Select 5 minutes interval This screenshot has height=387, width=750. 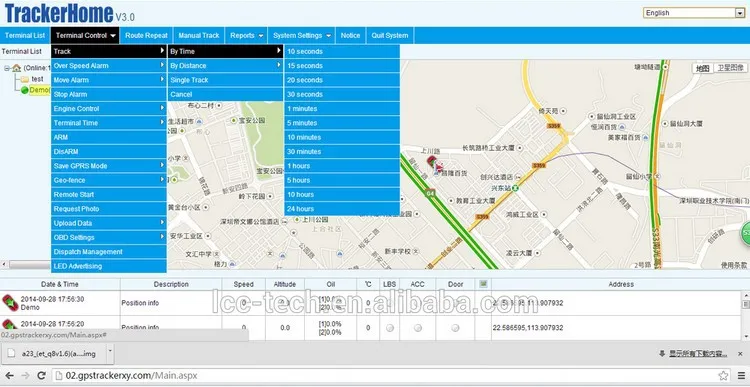point(342,123)
